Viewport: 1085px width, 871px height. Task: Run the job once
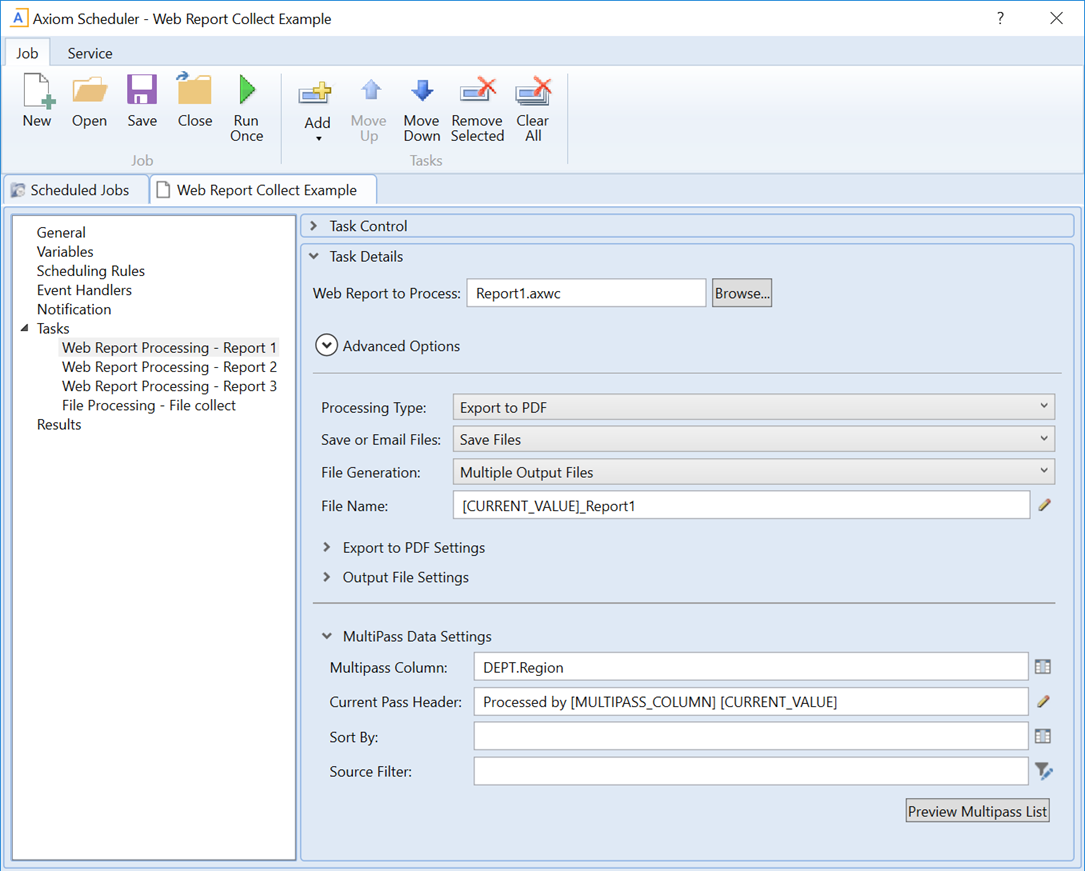[246, 100]
